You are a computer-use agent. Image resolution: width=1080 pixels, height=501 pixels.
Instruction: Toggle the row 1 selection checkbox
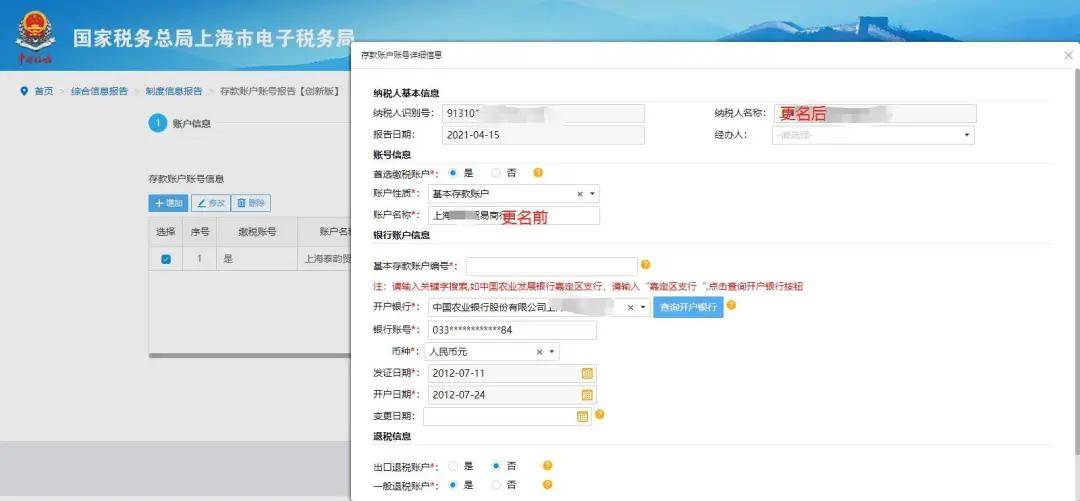coord(166,260)
